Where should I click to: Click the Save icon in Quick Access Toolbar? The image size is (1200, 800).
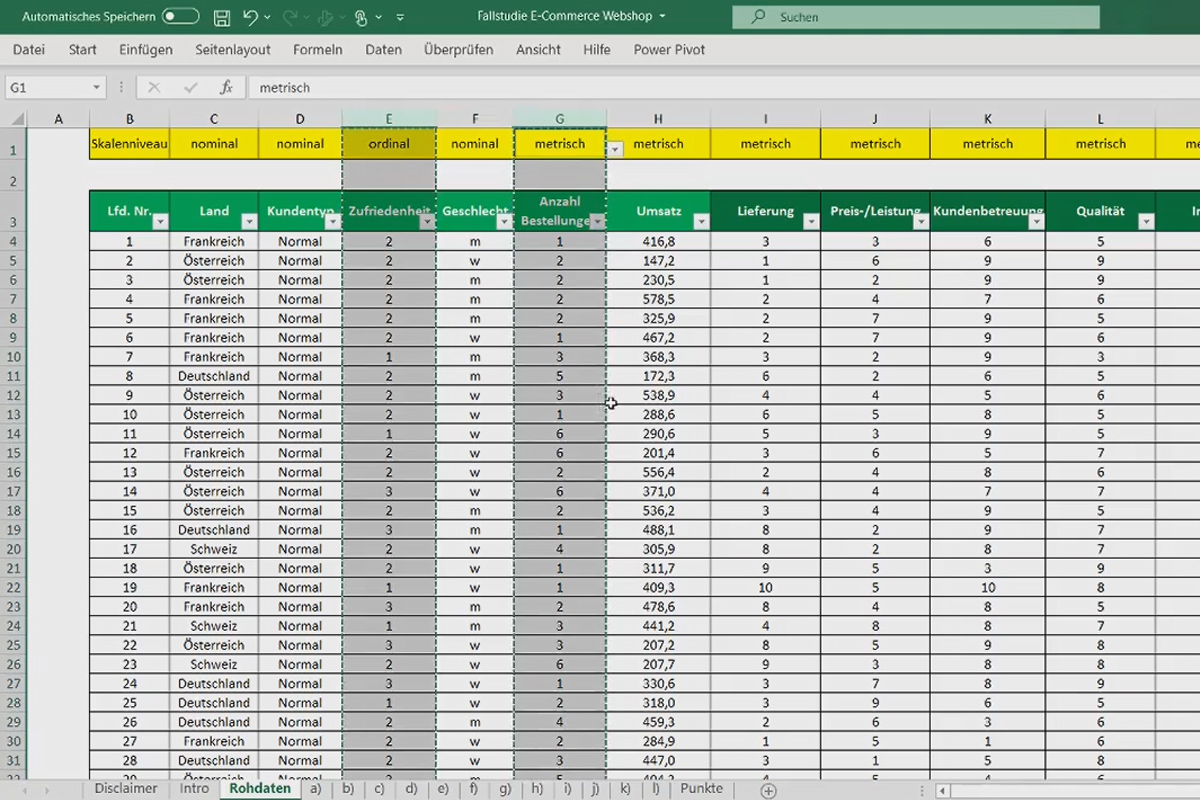[x=222, y=17]
